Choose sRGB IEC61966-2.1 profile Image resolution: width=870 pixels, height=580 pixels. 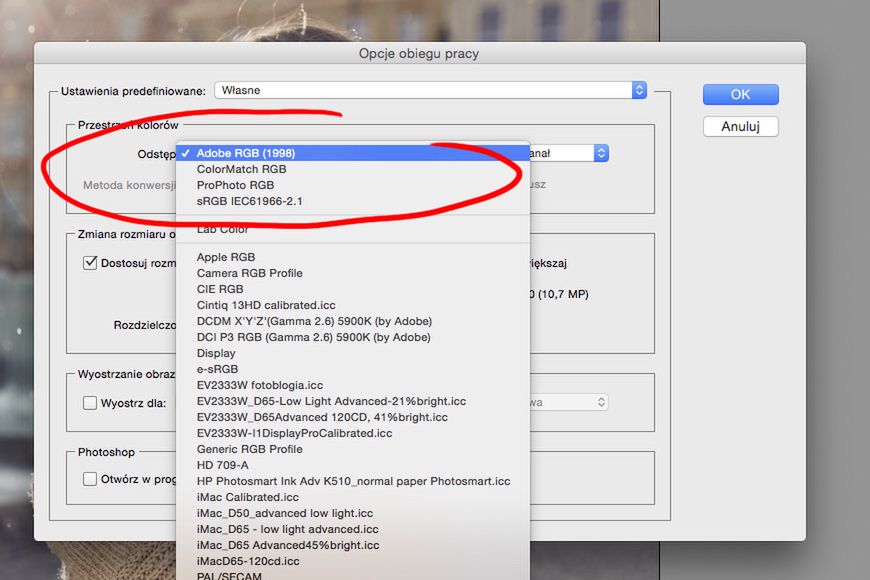(353, 201)
